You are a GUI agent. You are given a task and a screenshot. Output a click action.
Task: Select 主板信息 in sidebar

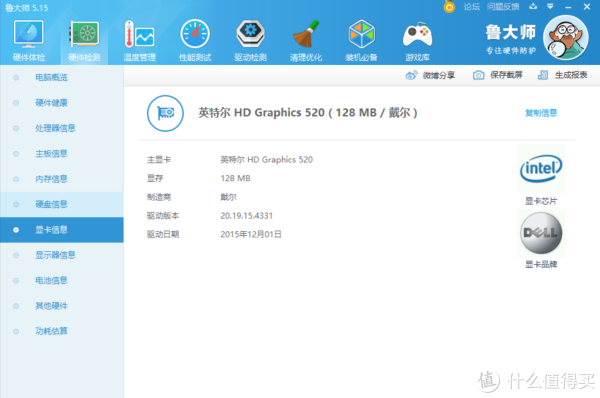click(x=62, y=154)
